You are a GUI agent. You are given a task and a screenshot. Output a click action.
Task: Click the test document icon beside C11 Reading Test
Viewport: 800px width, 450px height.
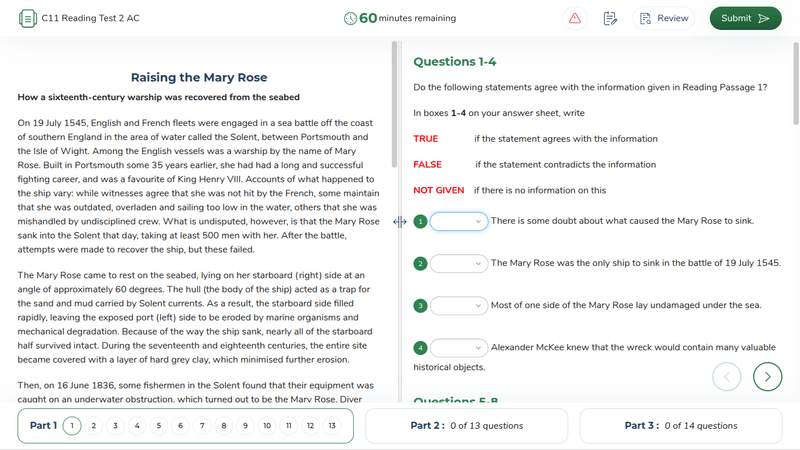[28, 18]
